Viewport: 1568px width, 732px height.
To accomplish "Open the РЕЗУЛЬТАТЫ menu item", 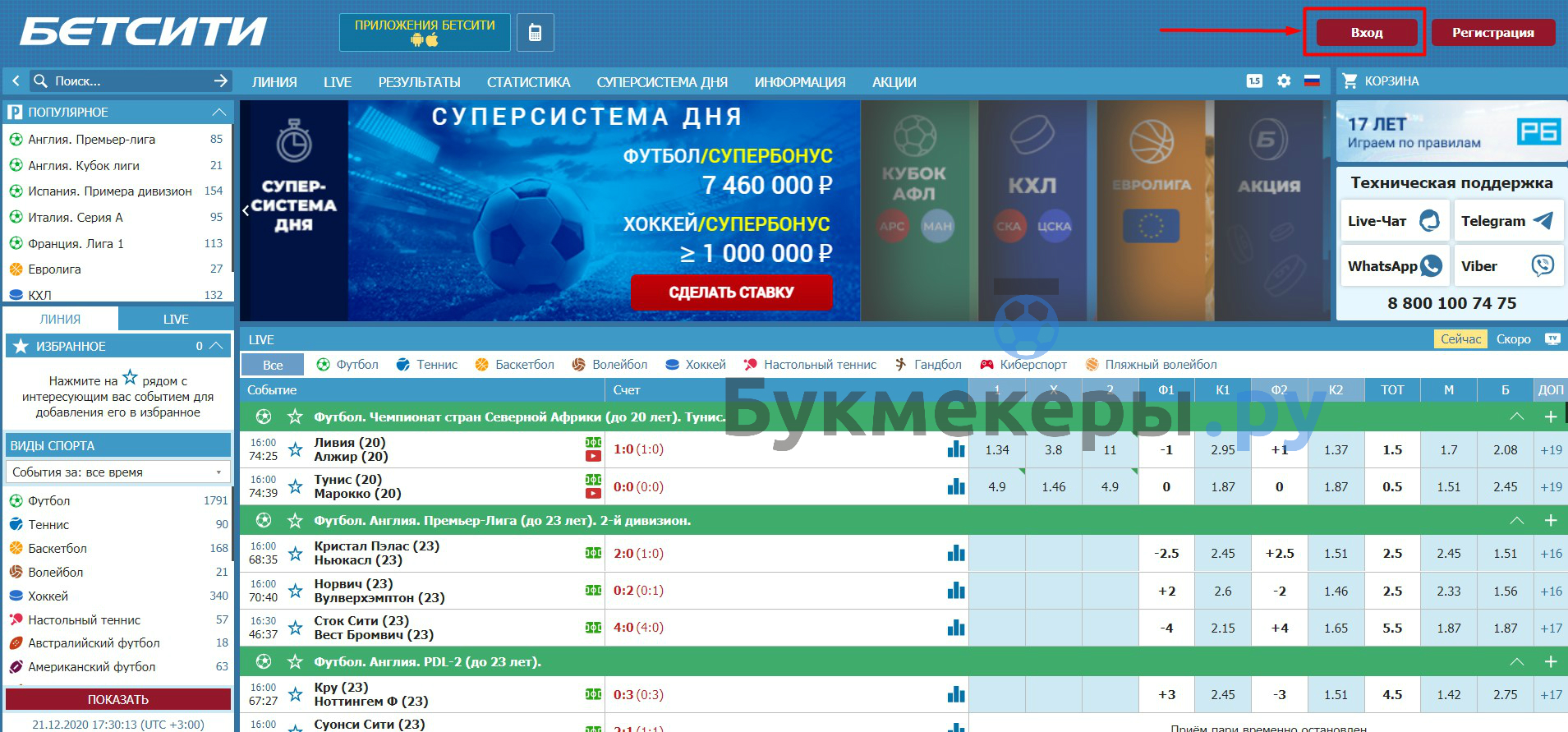I will 419,82.
